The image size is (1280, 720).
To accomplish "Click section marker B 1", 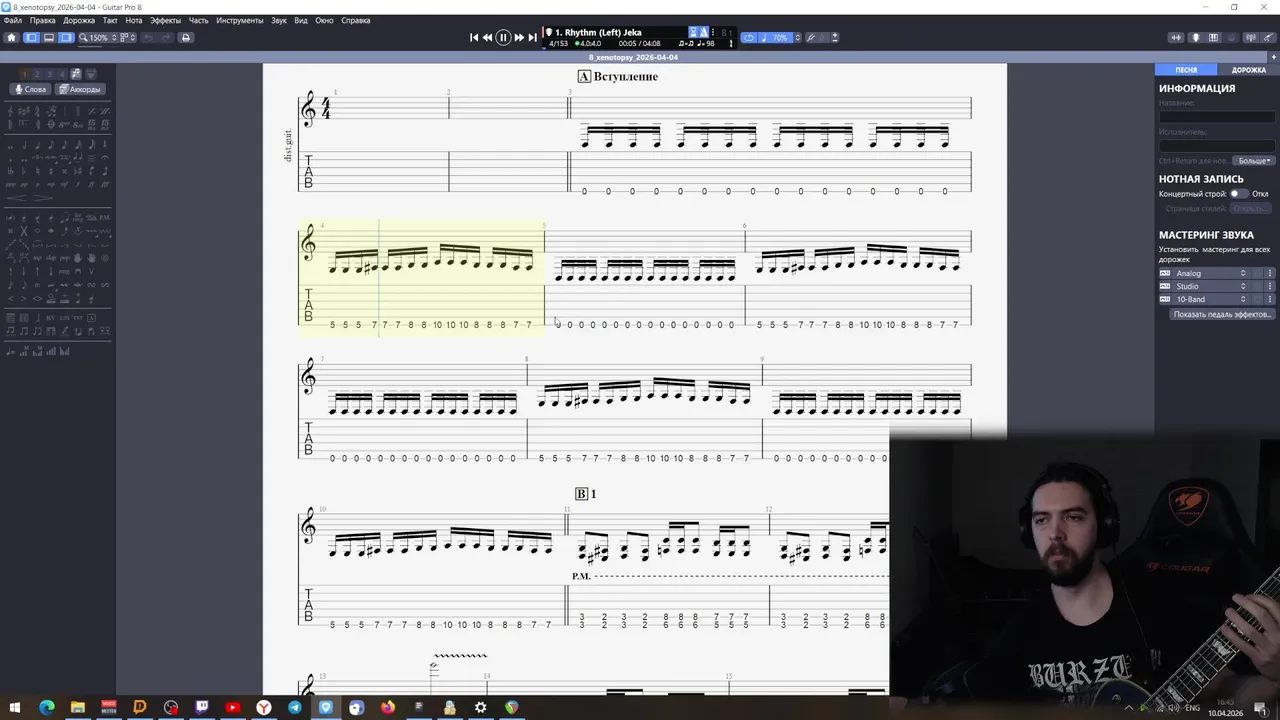I will click(x=585, y=494).
